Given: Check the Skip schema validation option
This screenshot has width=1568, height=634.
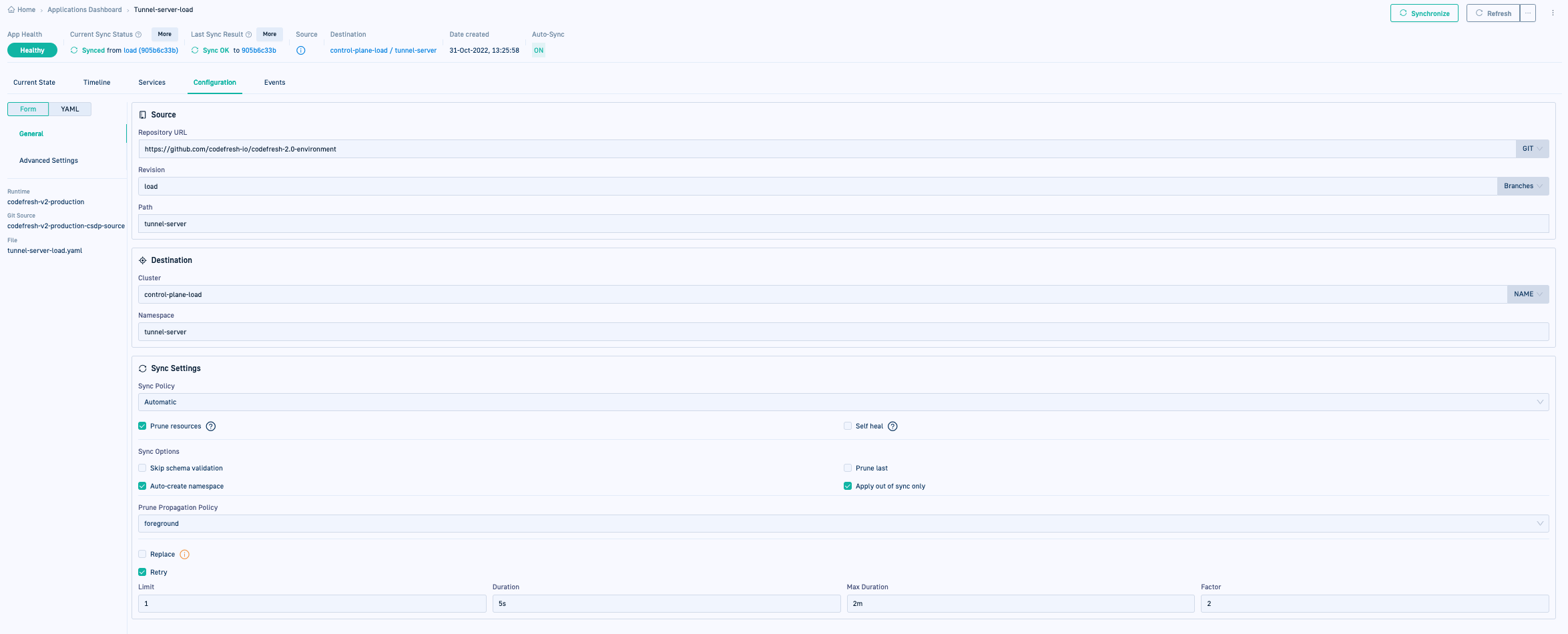Looking at the screenshot, I should 142,468.
